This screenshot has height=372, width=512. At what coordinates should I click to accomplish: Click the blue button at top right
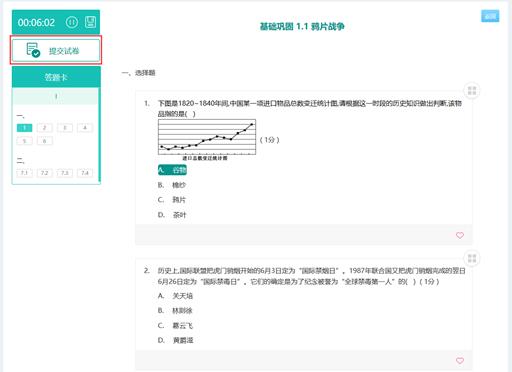pyautogui.click(x=490, y=16)
